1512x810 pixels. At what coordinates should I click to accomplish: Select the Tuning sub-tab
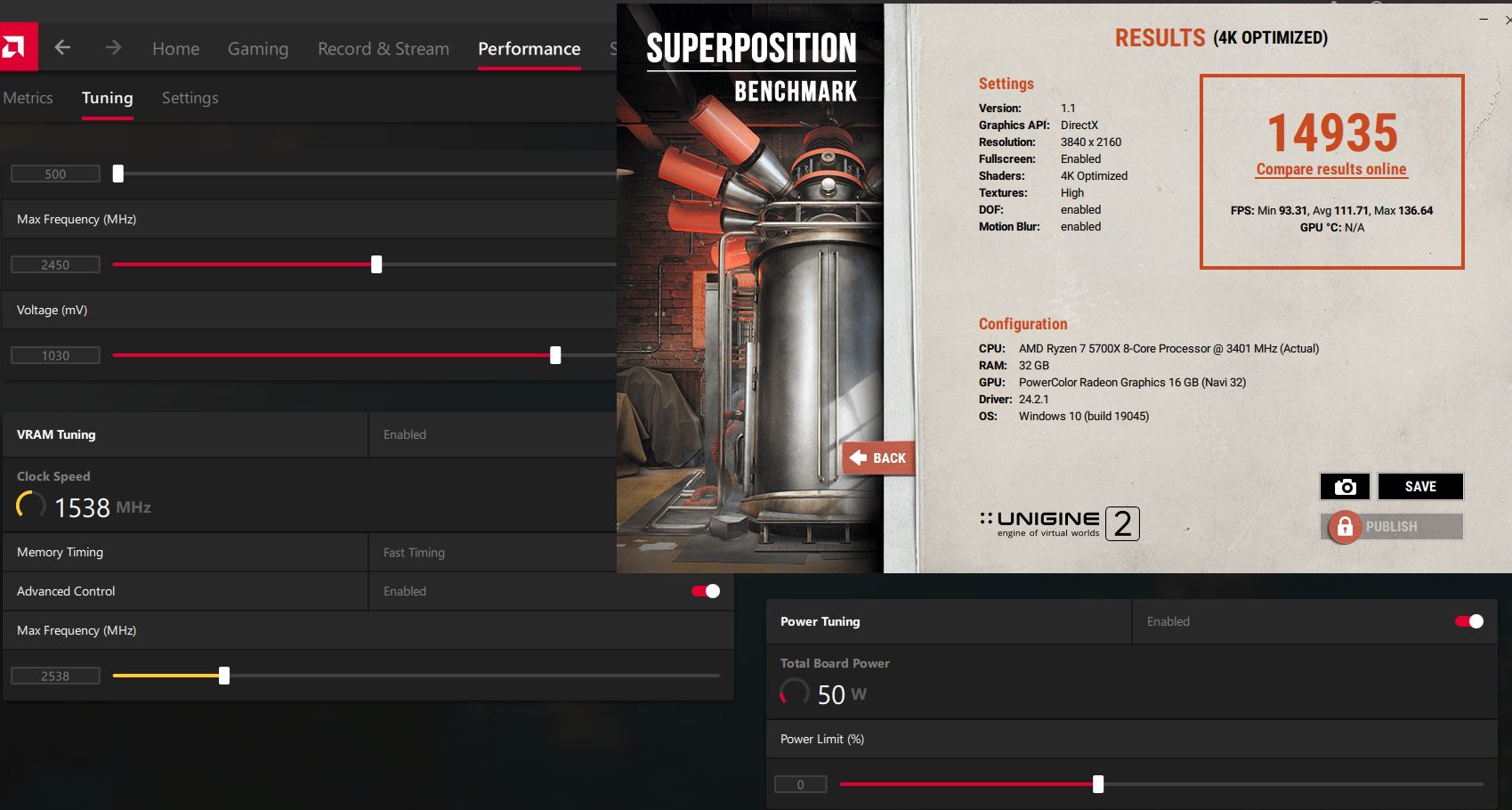pyautogui.click(x=108, y=98)
